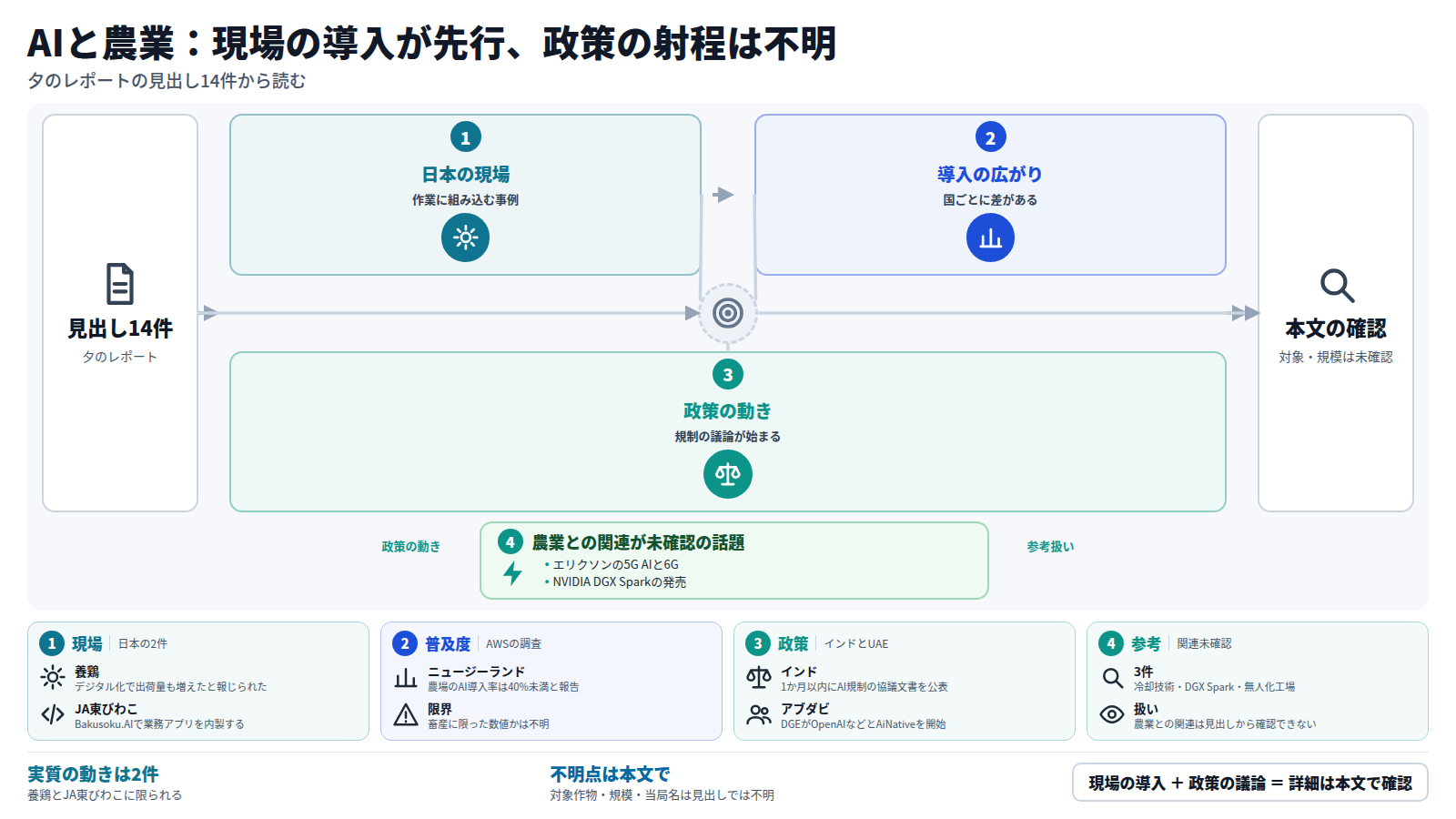The height and width of the screenshot is (819, 1456).
Task: Click the people icon beside アブダビ
Action: click(x=759, y=714)
